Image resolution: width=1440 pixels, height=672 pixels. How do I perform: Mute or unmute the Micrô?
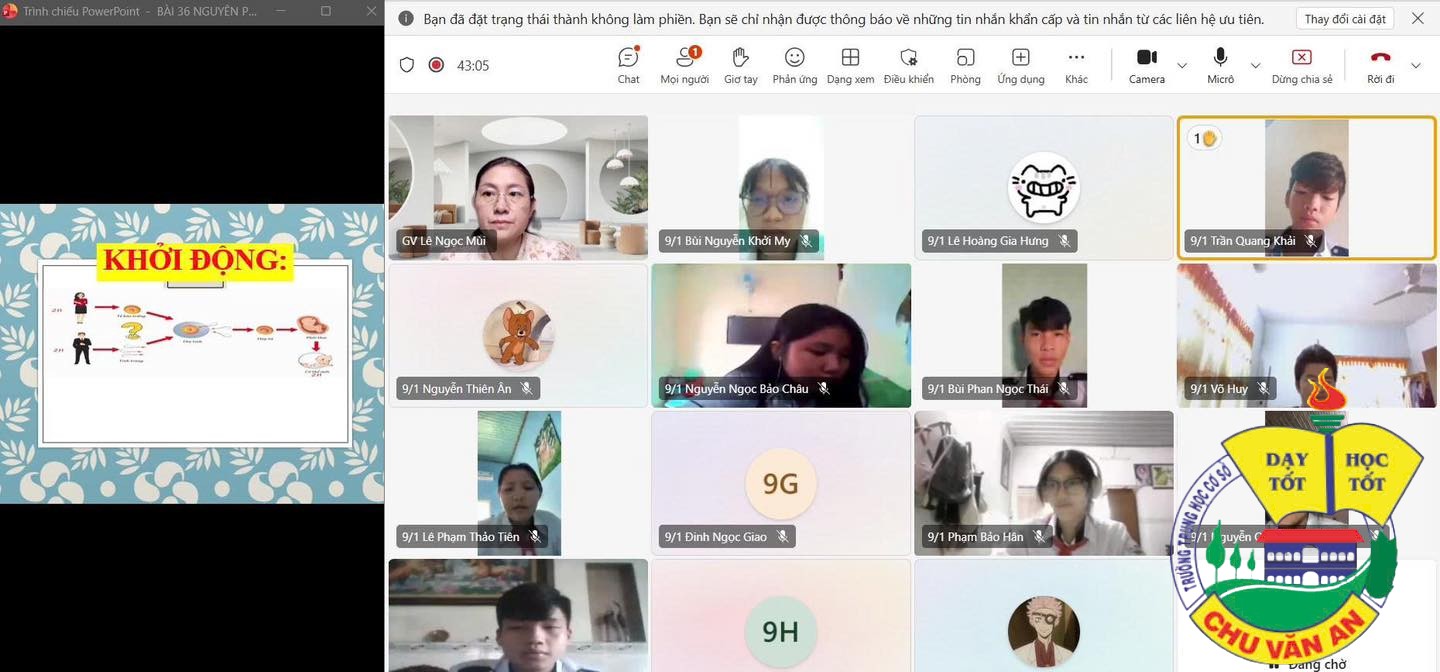[1220, 65]
